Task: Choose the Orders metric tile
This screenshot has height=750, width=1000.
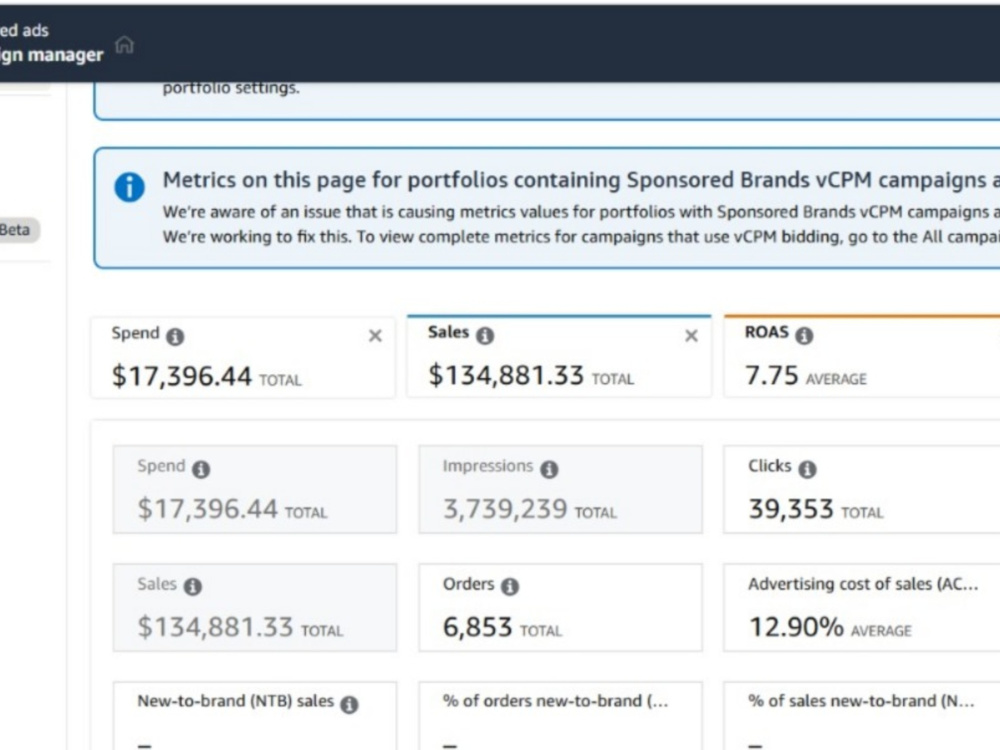Action: (x=561, y=607)
